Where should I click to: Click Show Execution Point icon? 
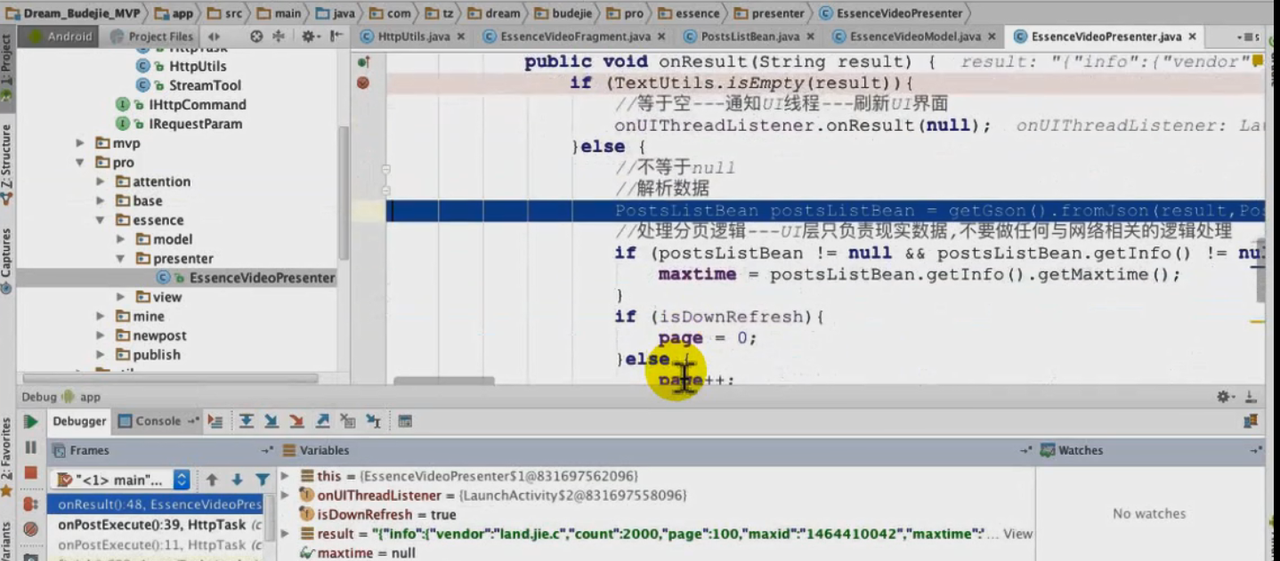(215, 422)
